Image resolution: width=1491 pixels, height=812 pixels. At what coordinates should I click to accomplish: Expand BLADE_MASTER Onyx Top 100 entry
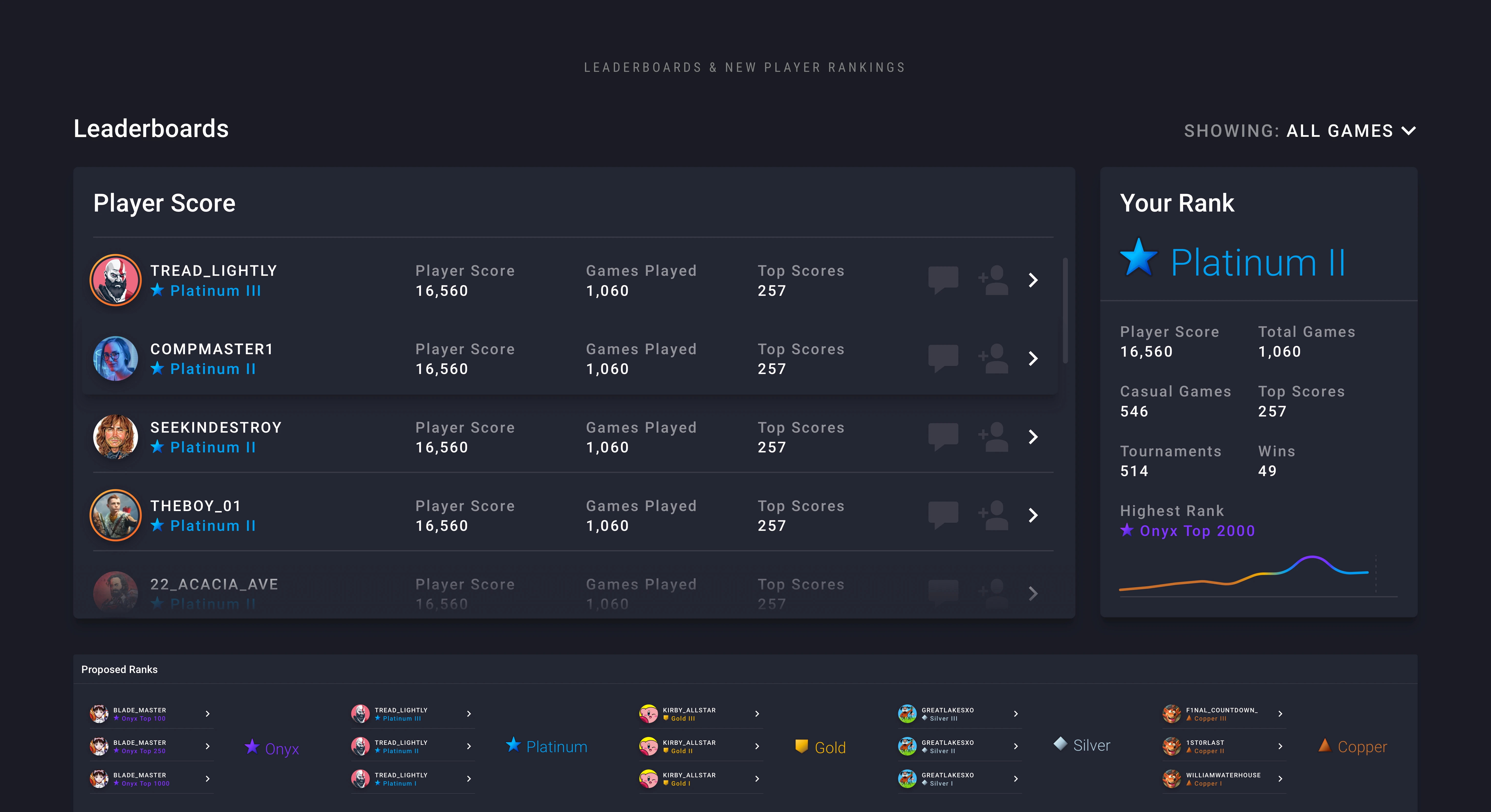coord(207,714)
